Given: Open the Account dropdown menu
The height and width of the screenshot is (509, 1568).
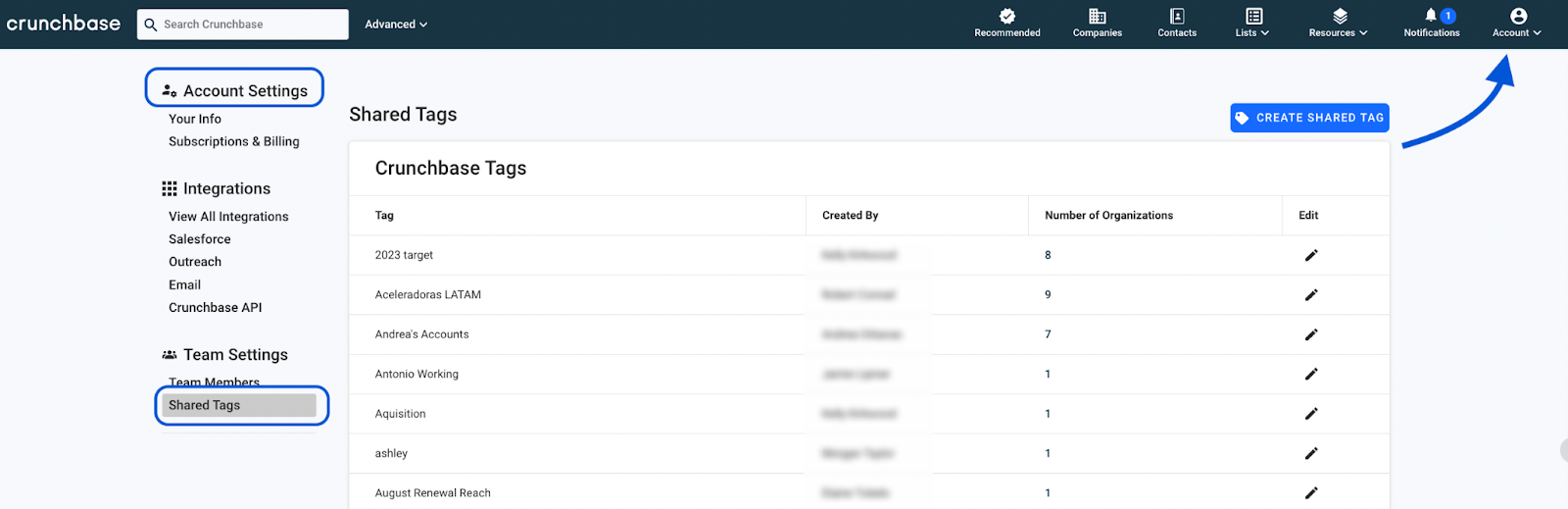Looking at the screenshot, I should (1517, 24).
